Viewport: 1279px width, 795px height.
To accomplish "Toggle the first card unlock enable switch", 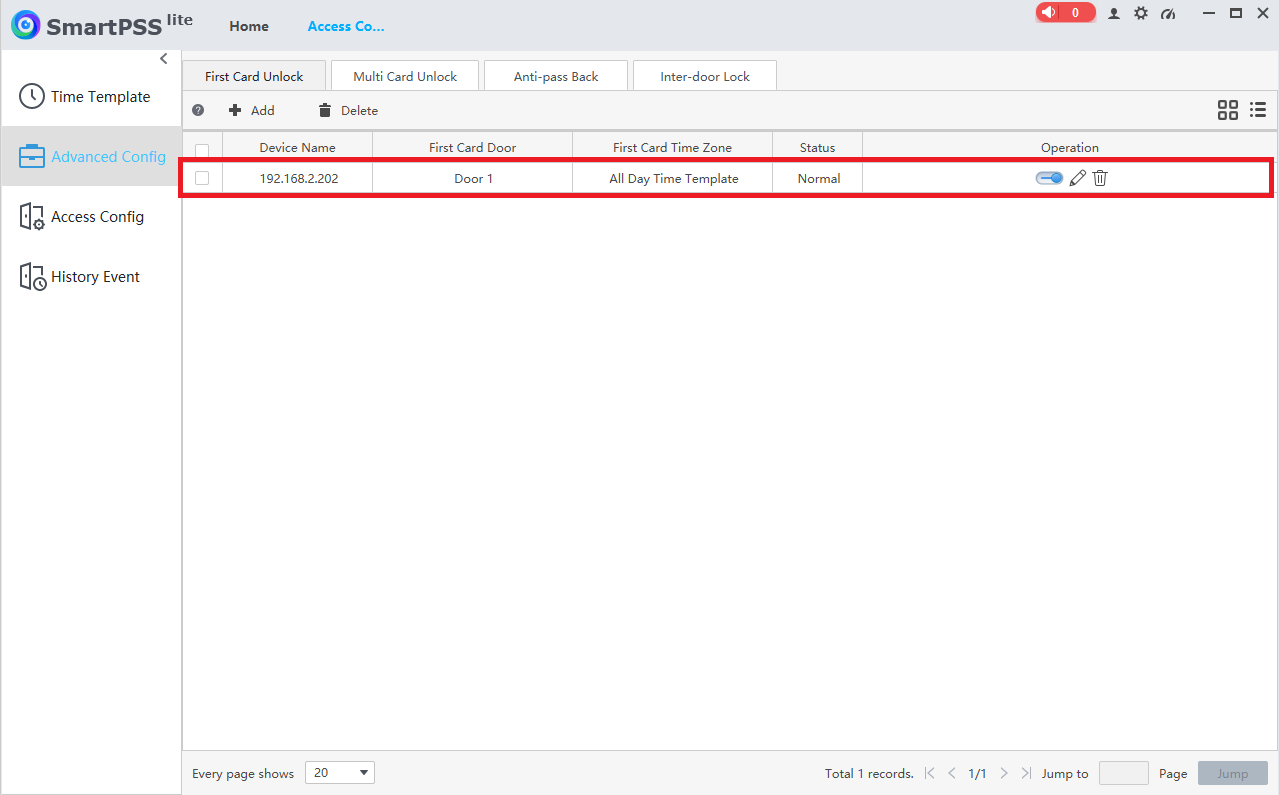I will coord(1049,178).
